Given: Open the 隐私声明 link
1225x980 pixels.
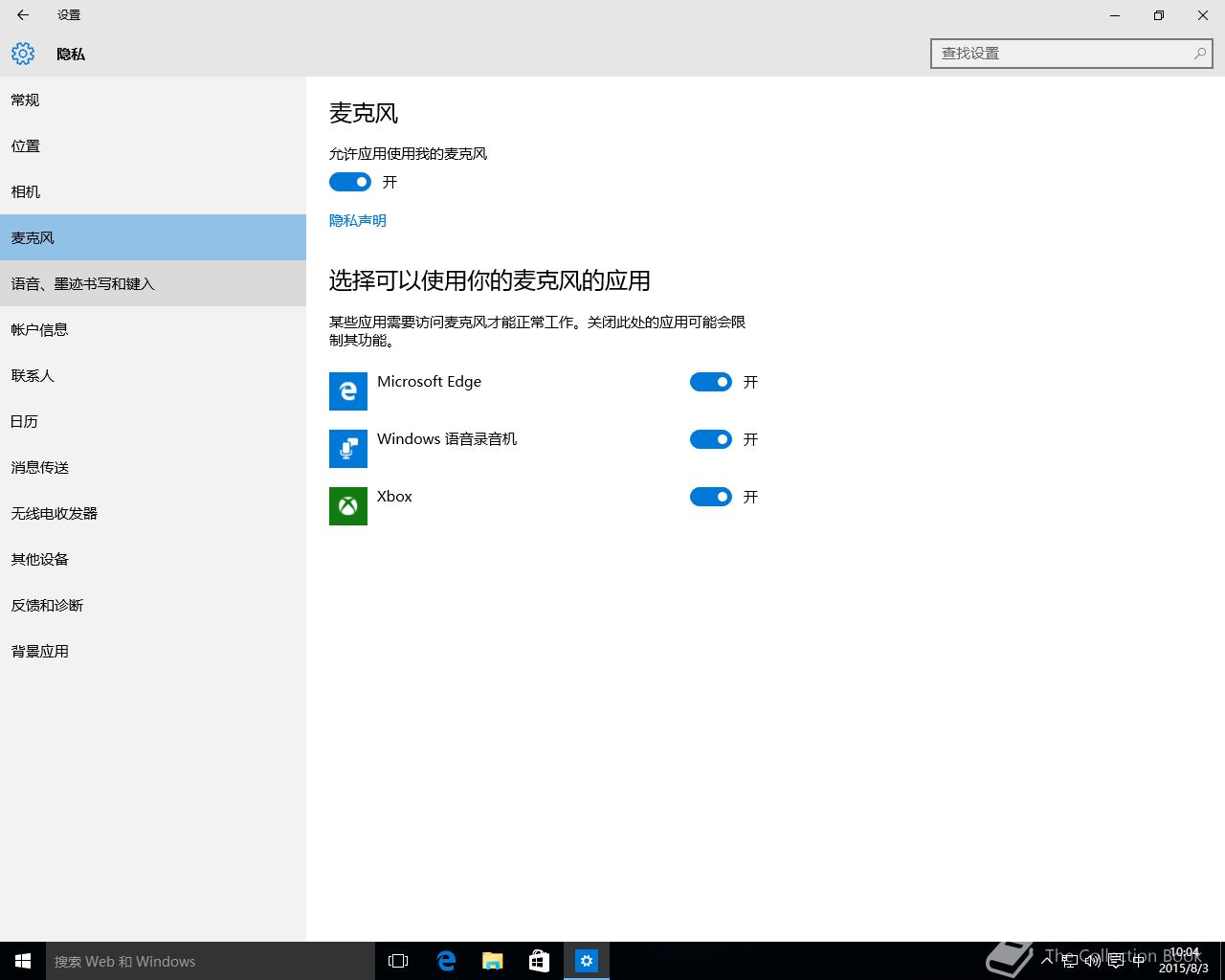Looking at the screenshot, I should click(x=358, y=220).
